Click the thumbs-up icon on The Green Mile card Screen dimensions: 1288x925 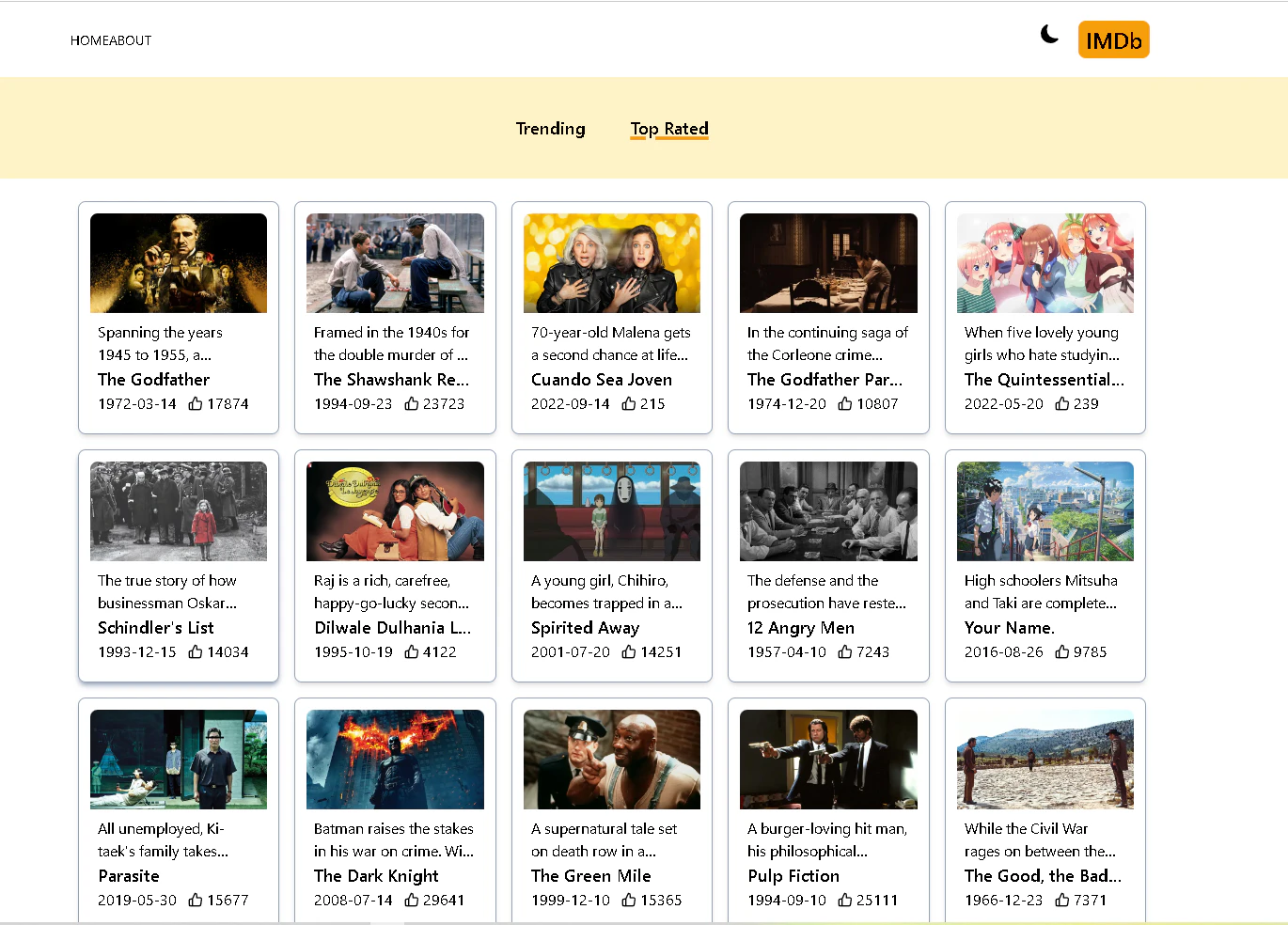click(x=629, y=900)
